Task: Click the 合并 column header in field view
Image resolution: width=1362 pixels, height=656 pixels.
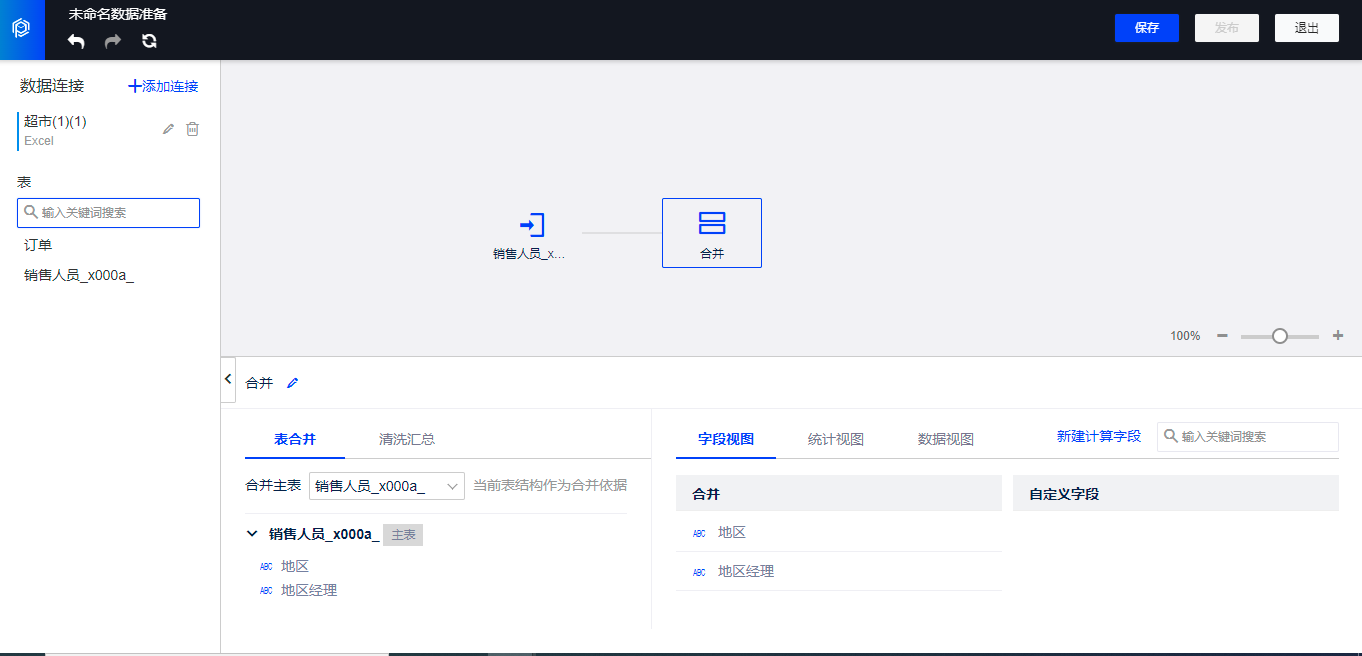Action: 838,493
